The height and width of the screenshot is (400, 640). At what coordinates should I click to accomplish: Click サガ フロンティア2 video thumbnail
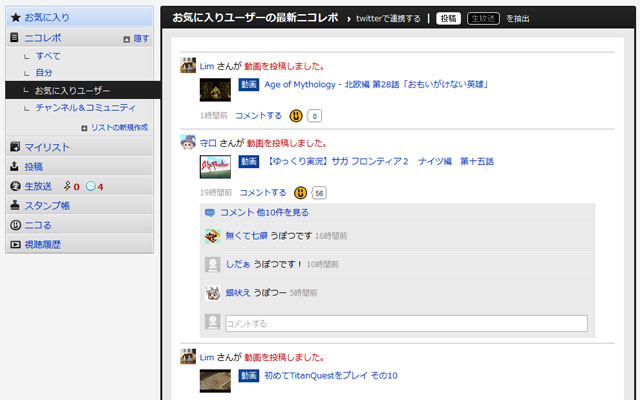click(x=215, y=167)
